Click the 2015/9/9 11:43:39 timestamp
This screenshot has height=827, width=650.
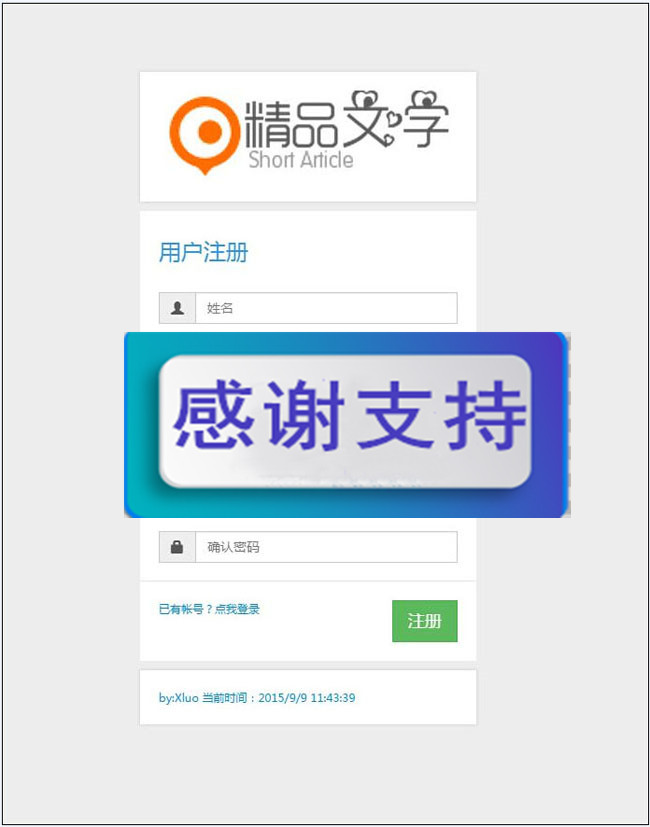(x=307, y=698)
